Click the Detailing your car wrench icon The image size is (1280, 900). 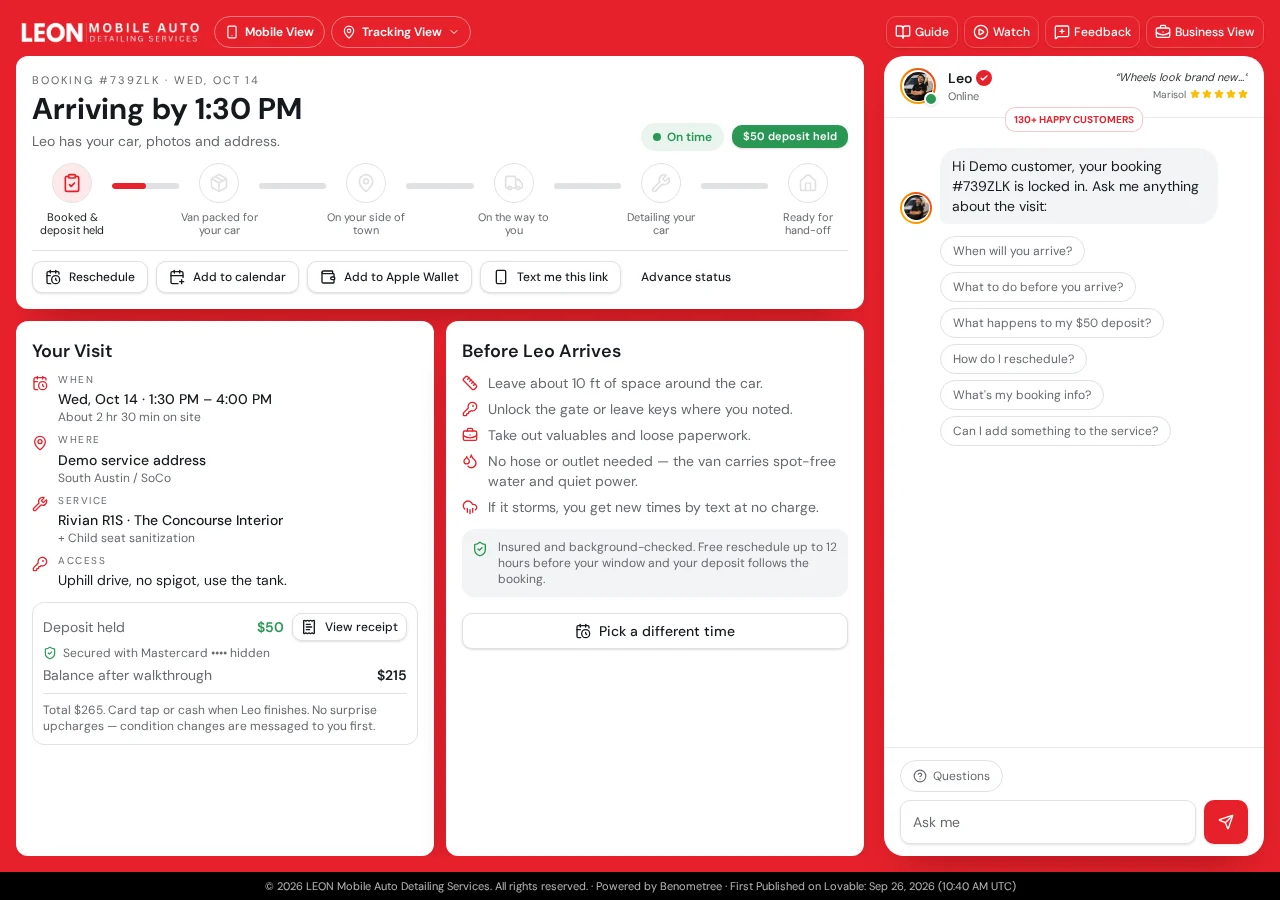point(661,183)
